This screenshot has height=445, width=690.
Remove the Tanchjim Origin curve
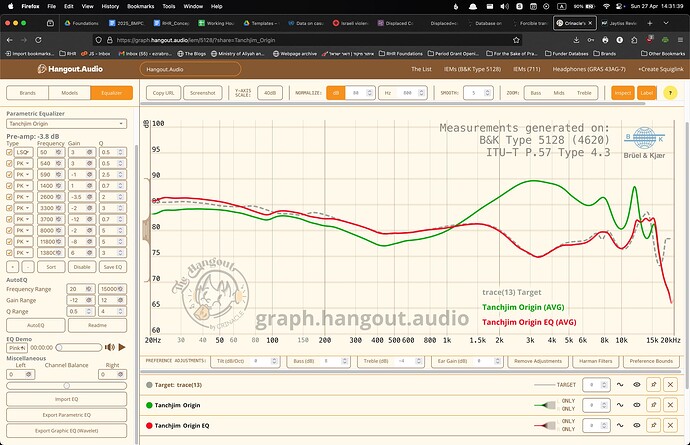(x=670, y=405)
